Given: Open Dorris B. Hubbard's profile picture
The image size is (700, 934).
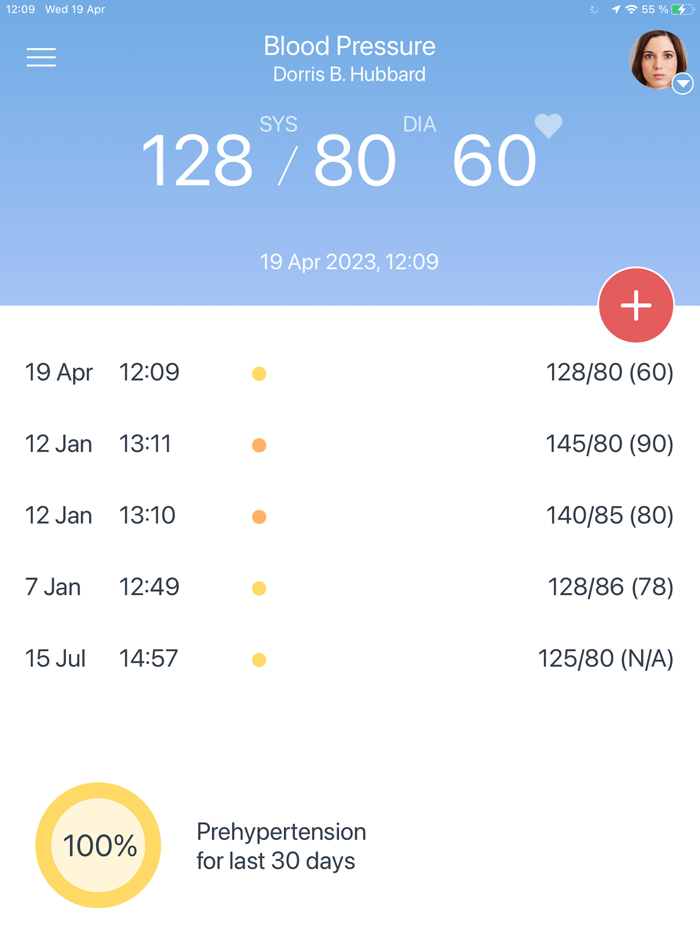Looking at the screenshot, I should 657,59.
